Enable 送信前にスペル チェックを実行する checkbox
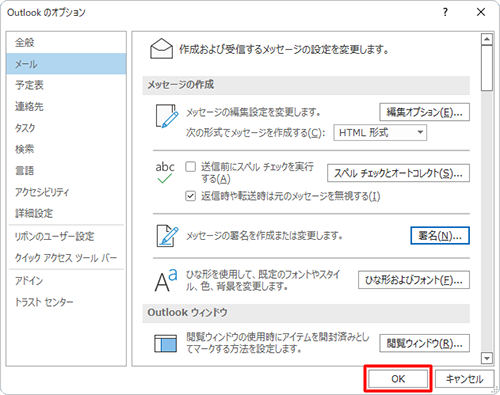 point(190,167)
